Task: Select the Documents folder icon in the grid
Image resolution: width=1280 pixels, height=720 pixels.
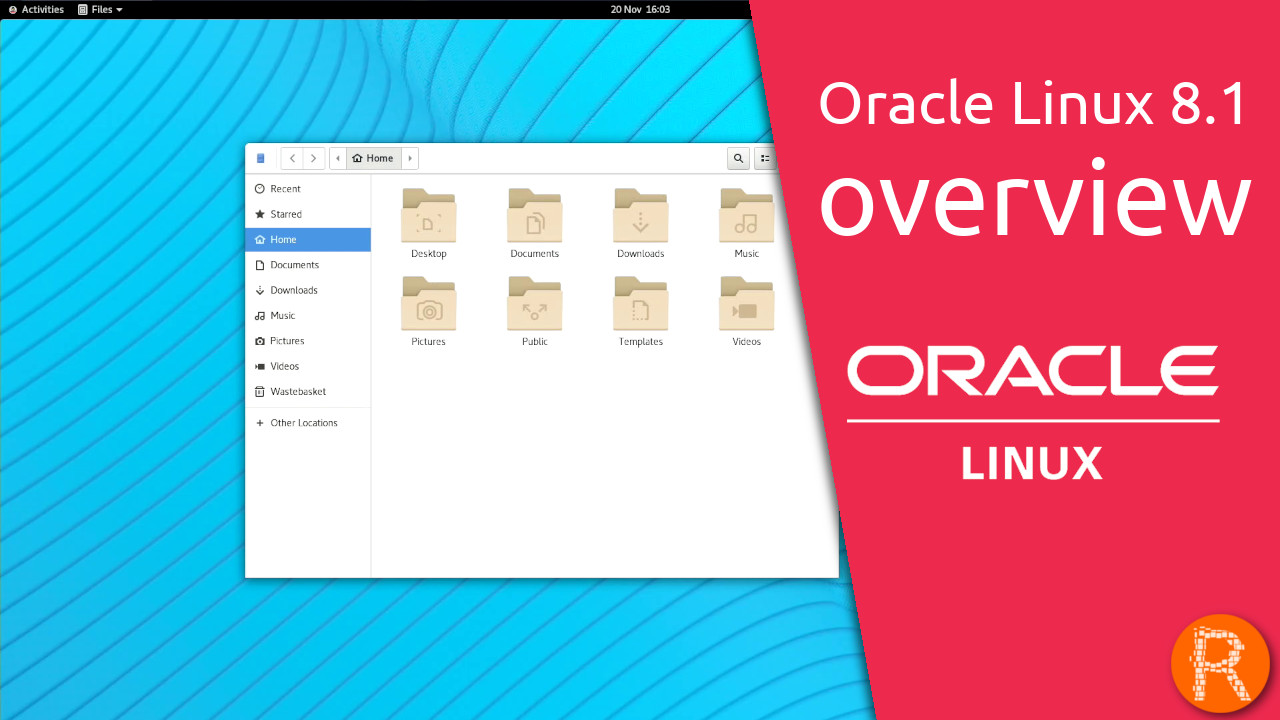Action: coord(535,215)
